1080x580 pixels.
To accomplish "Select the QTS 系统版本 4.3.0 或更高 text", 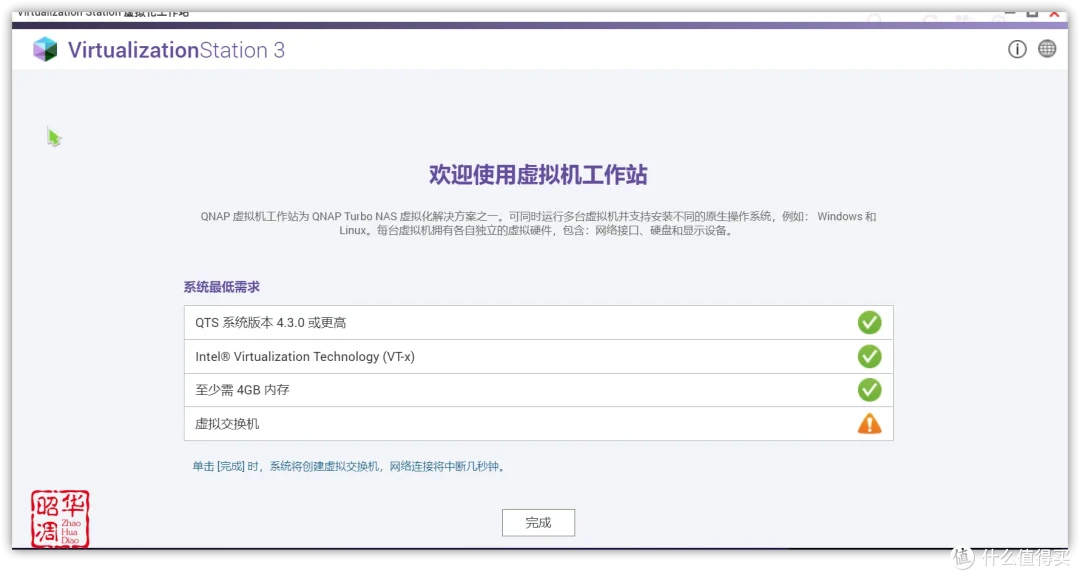I will tap(270, 322).
